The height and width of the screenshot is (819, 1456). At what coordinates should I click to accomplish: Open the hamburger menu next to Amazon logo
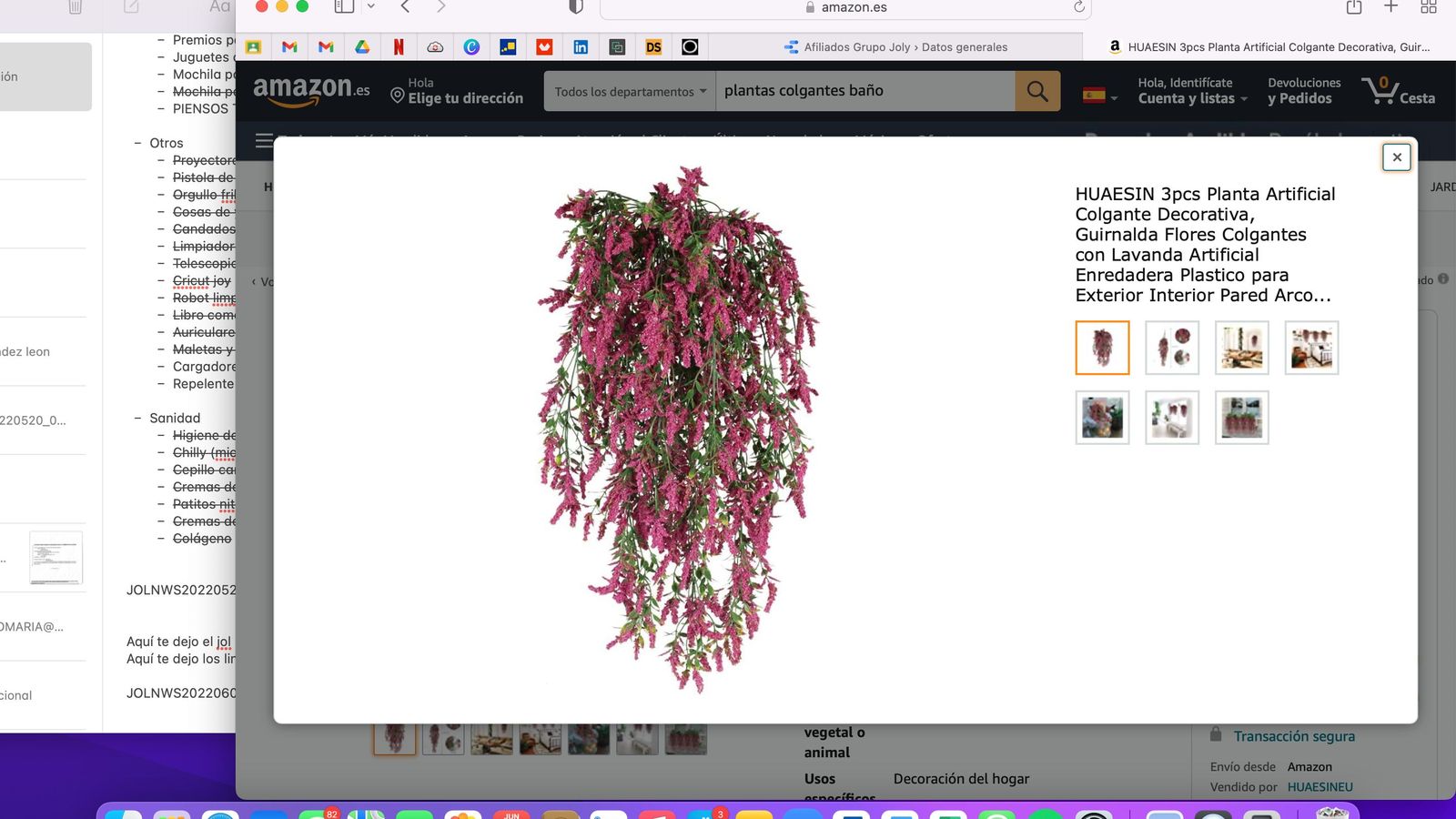point(263,141)
